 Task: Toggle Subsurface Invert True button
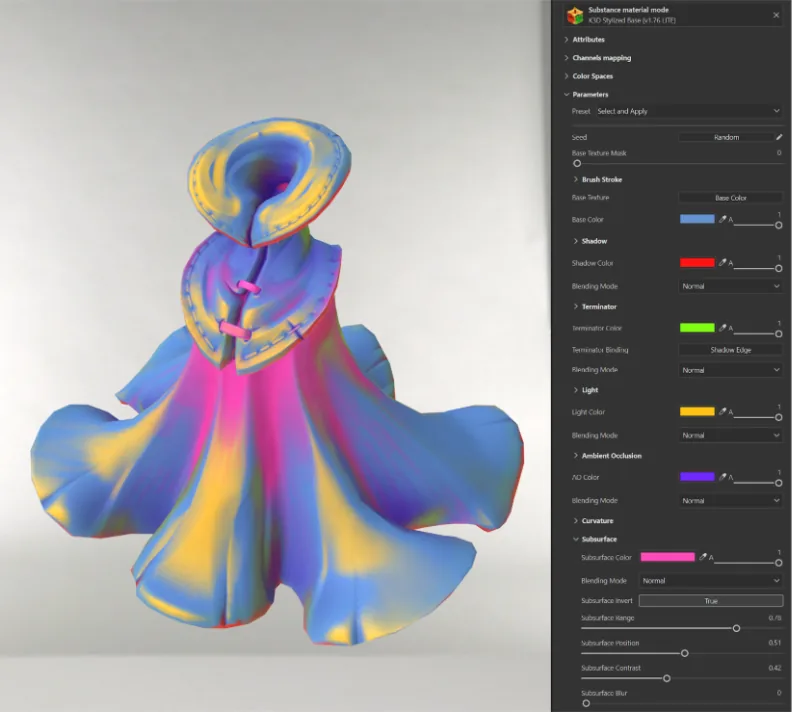pyautogui.click(x=711, y=600)
